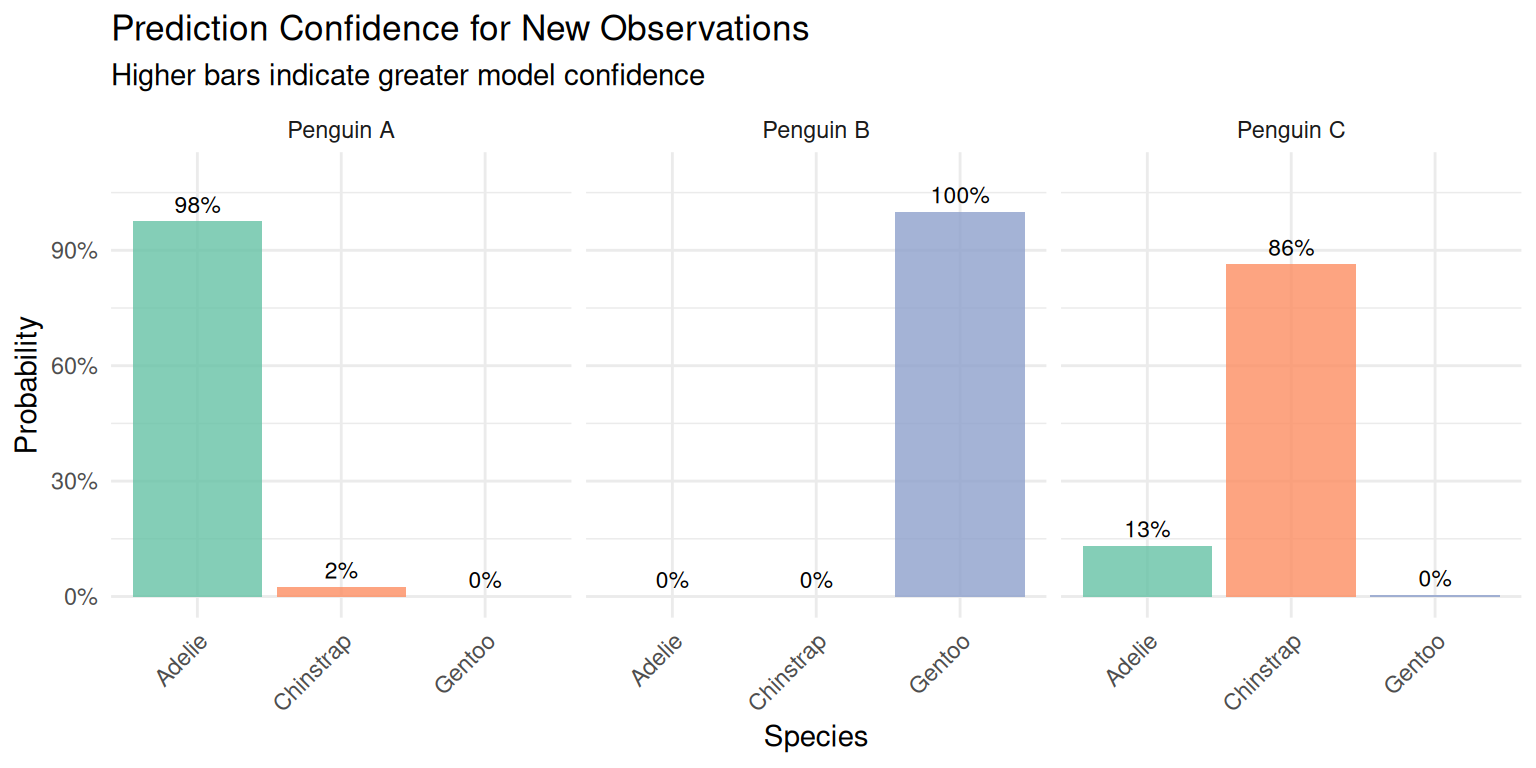Click the Penguin B panel header
1536x768 pixels.
coord(816,131)
